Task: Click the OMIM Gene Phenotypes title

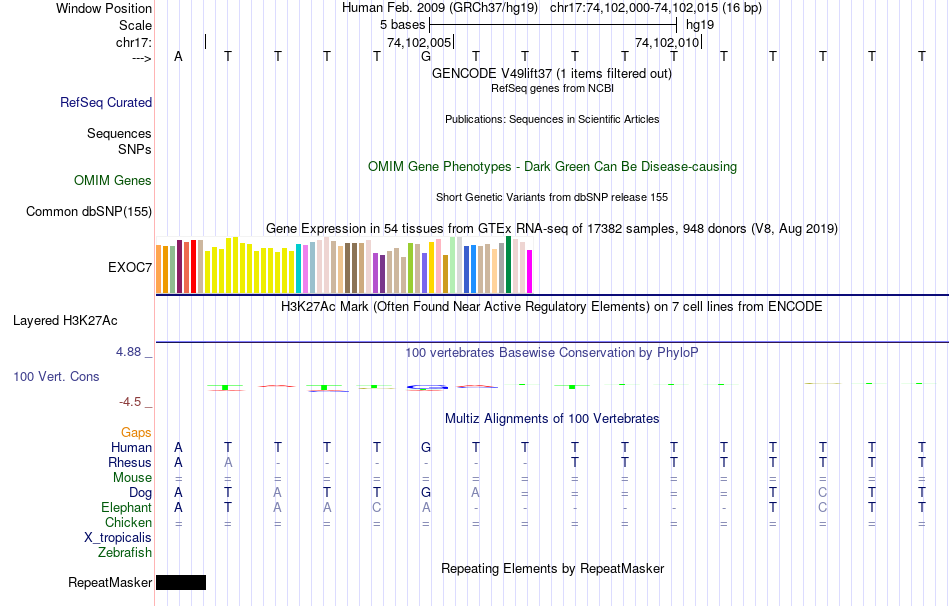Action: 552,167
